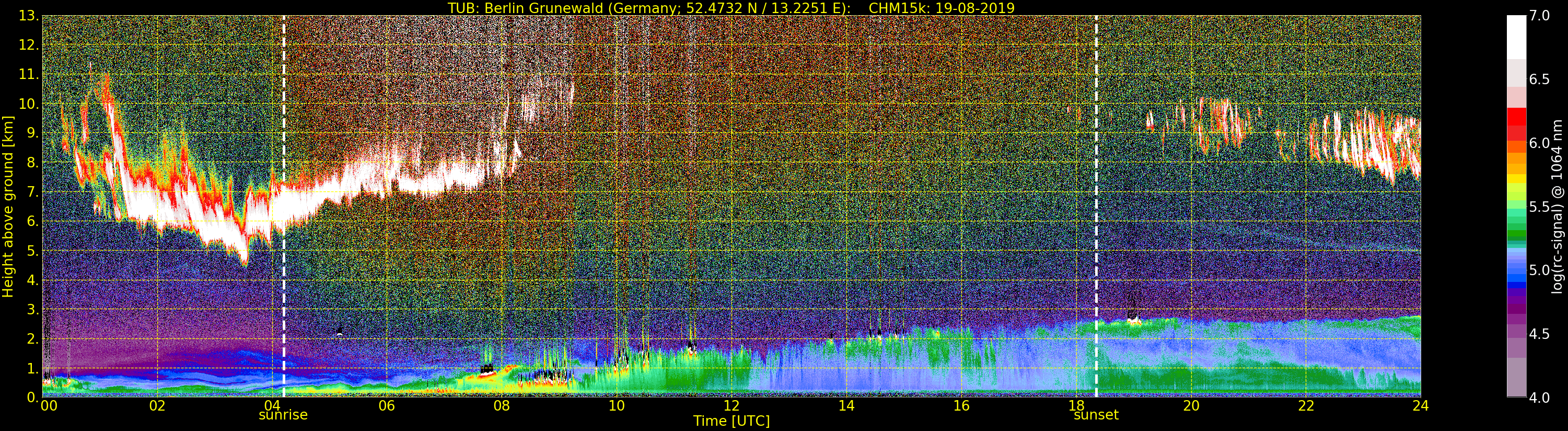Click the 24 tick on the time axis
Screen dimensions: 1568x431
tap(1421, 406)
